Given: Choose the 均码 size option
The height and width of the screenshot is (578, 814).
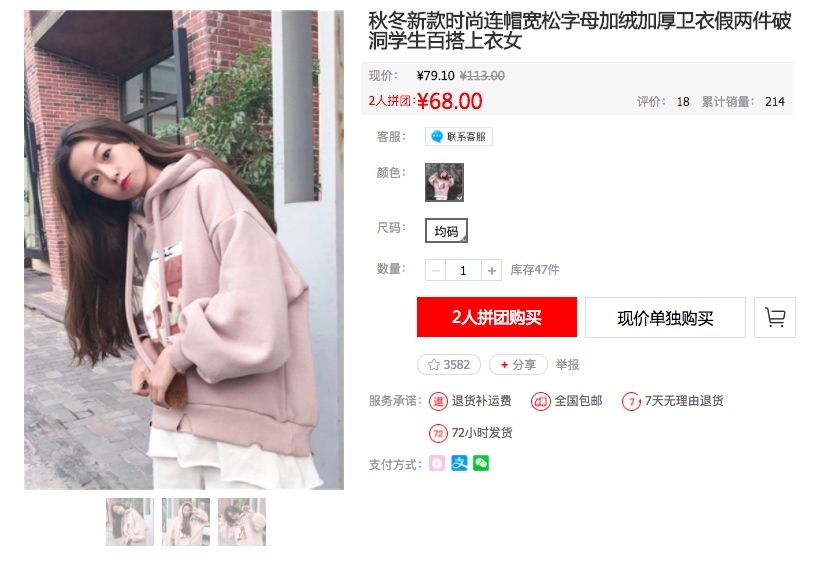Looking at the screenshot, I should click(446, 231).
